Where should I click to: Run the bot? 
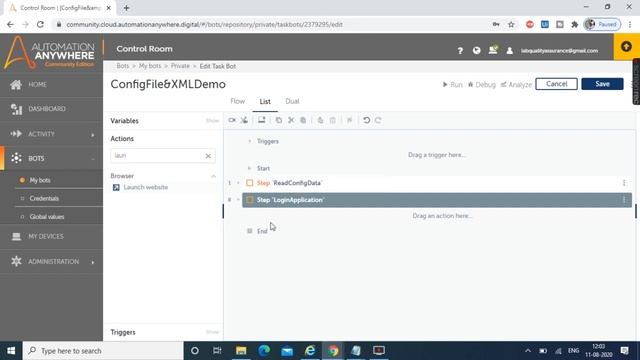pyautogui.click(x=452, y=84)
